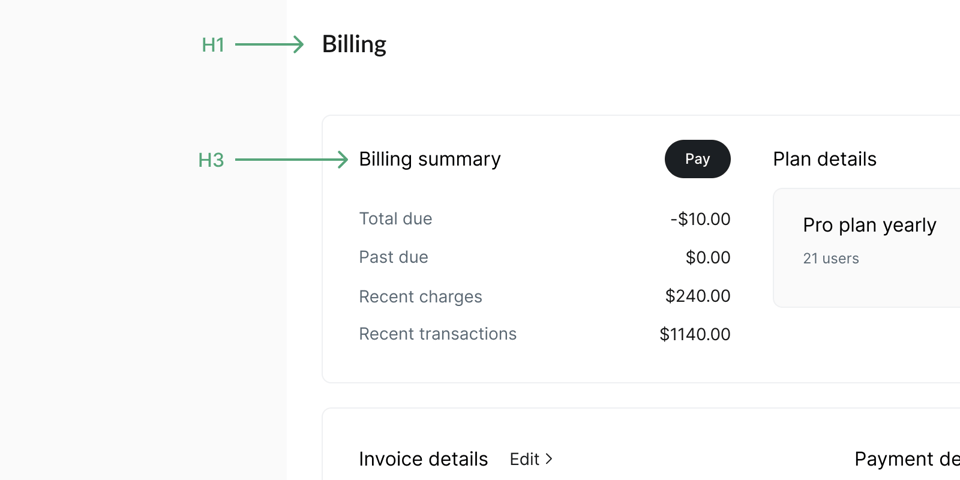The height and width of the screenshot is (480, 960).
Task: Click the black Pay button
Action: pos(697,159)
